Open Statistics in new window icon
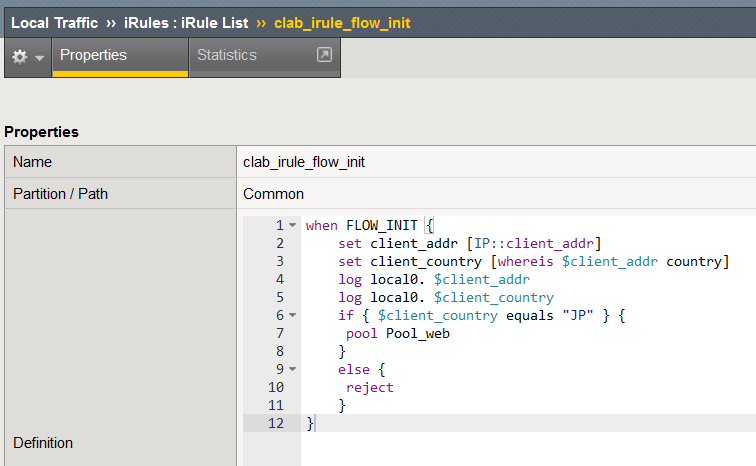Viewport: 756px width, 466px height. [324, 54]
